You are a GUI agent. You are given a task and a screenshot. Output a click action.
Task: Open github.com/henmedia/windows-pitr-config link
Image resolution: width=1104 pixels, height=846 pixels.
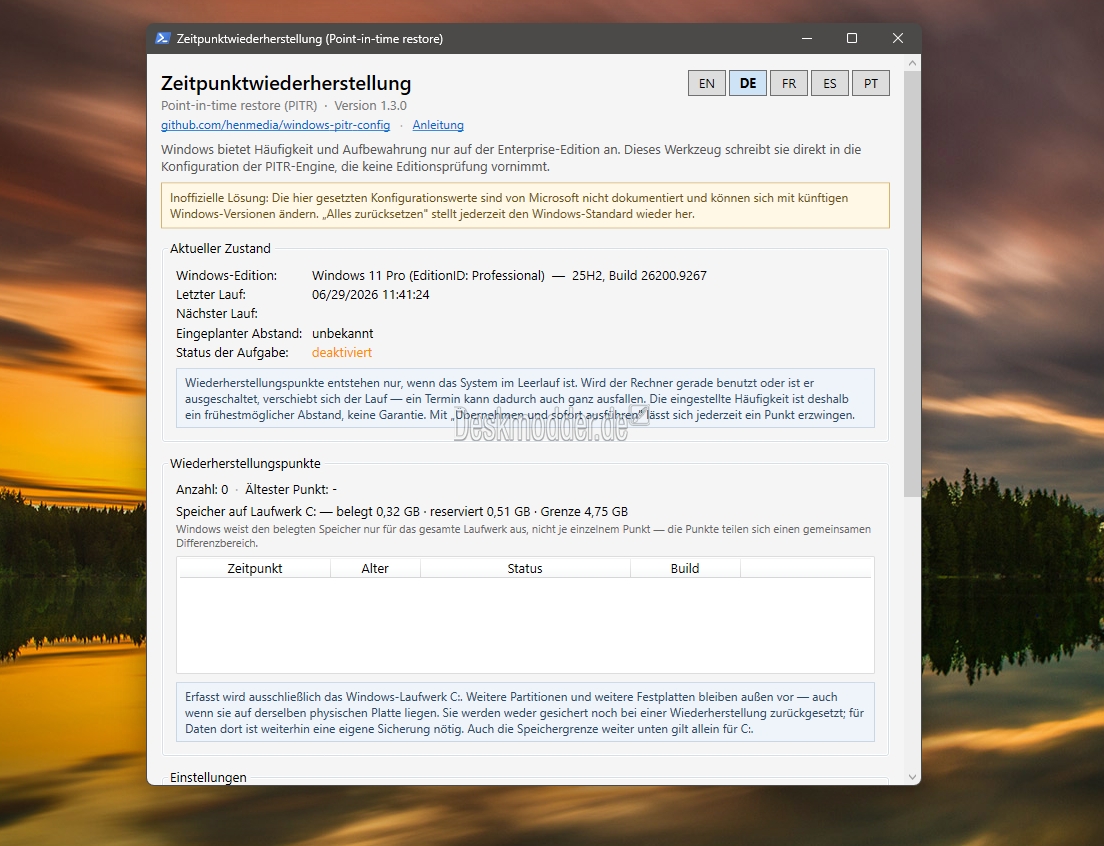(x=275, y=125)
